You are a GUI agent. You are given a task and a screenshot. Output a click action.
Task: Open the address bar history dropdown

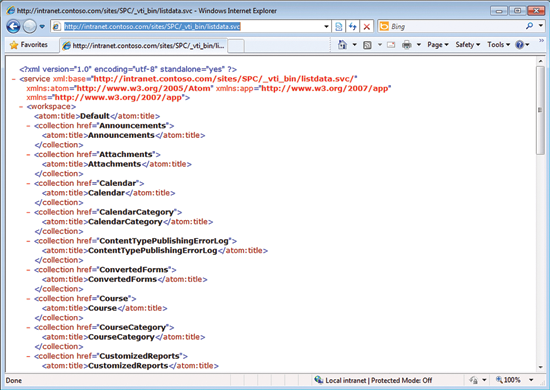(326, 27)
